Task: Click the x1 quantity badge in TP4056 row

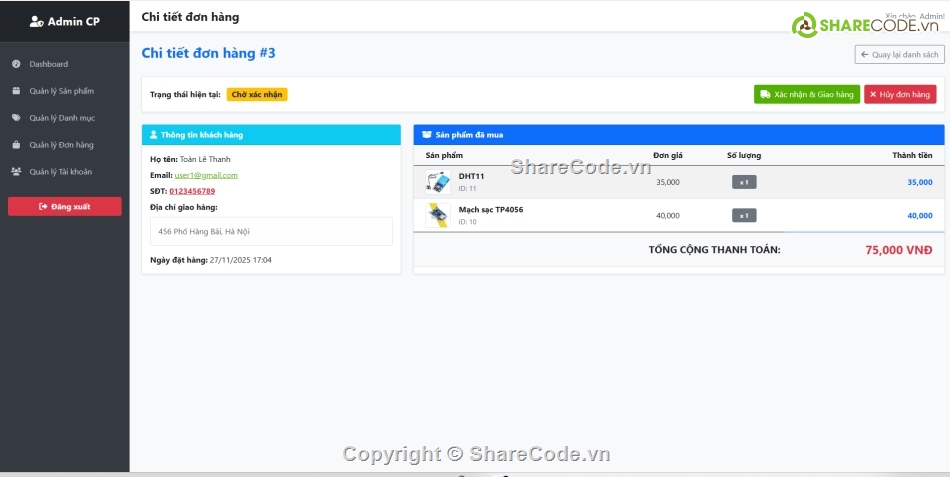Action: 744,215
